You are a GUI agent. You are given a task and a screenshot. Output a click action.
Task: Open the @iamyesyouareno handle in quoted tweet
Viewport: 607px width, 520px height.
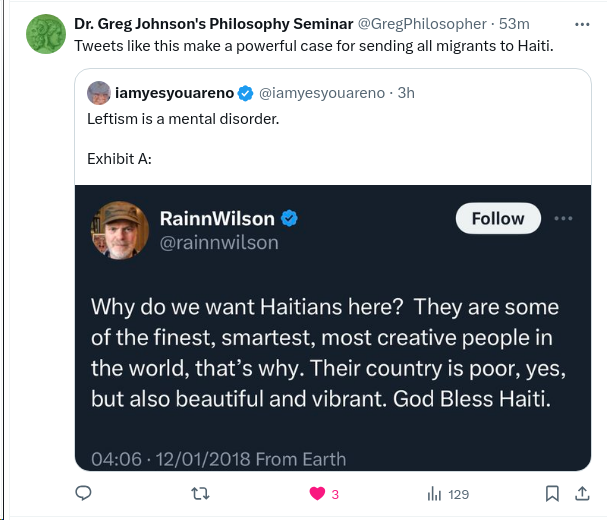(x=321, y=94)
